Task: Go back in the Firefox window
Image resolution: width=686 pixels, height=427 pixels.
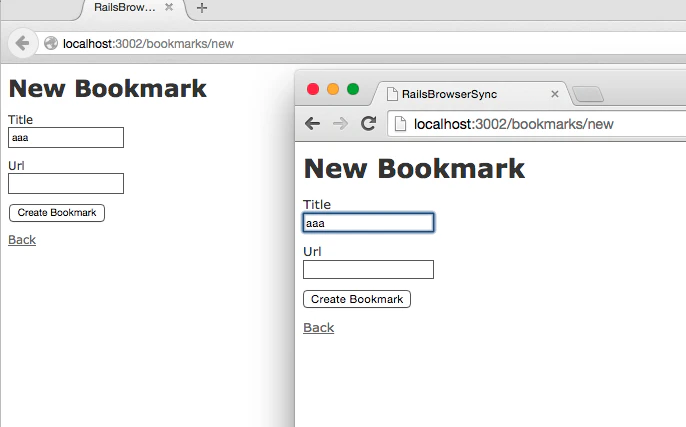Action: [21, 43]
